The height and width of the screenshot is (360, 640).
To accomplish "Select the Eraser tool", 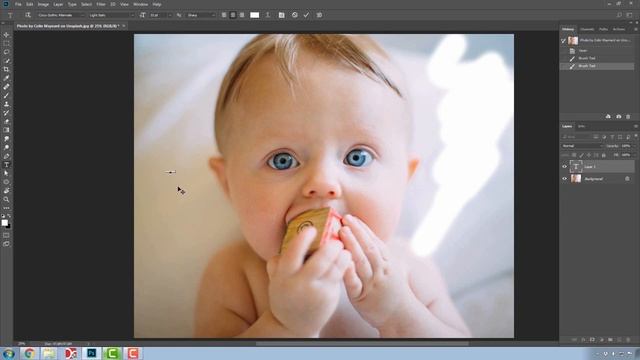I will [6, 121].
